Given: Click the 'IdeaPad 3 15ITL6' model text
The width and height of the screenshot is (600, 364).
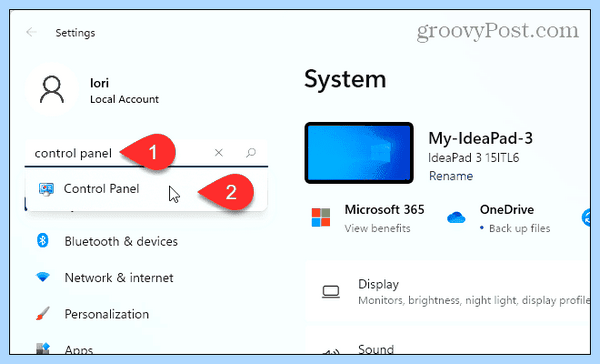Looking at the screenshot, I should 474,158.
